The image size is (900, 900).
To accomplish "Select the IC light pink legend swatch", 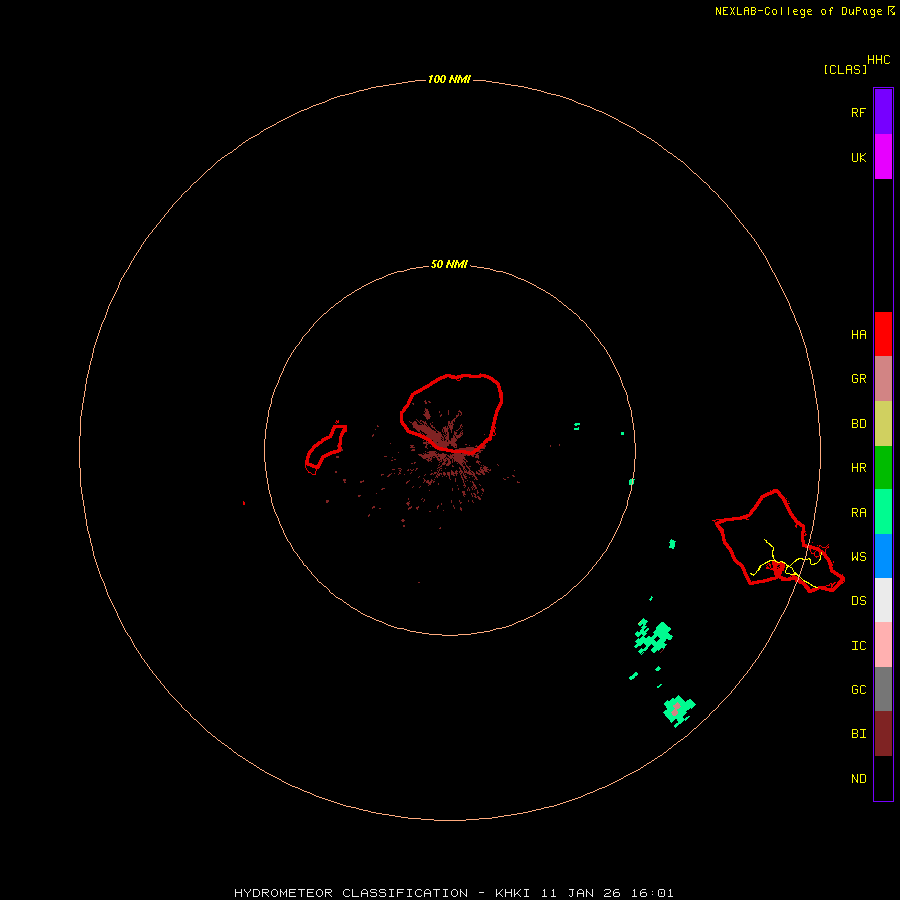I will [x=883, y=645].
